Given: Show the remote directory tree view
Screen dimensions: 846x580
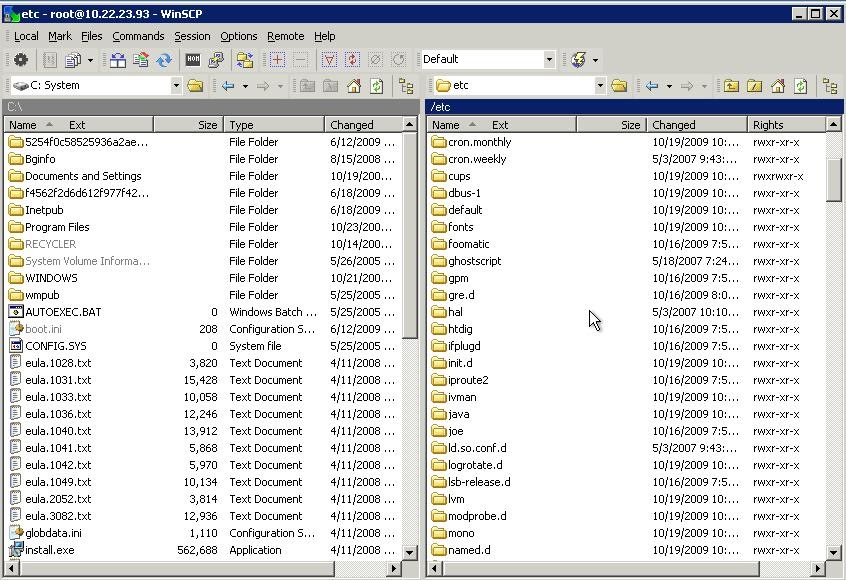Looking at the screenshot, I should pos(831,86).
